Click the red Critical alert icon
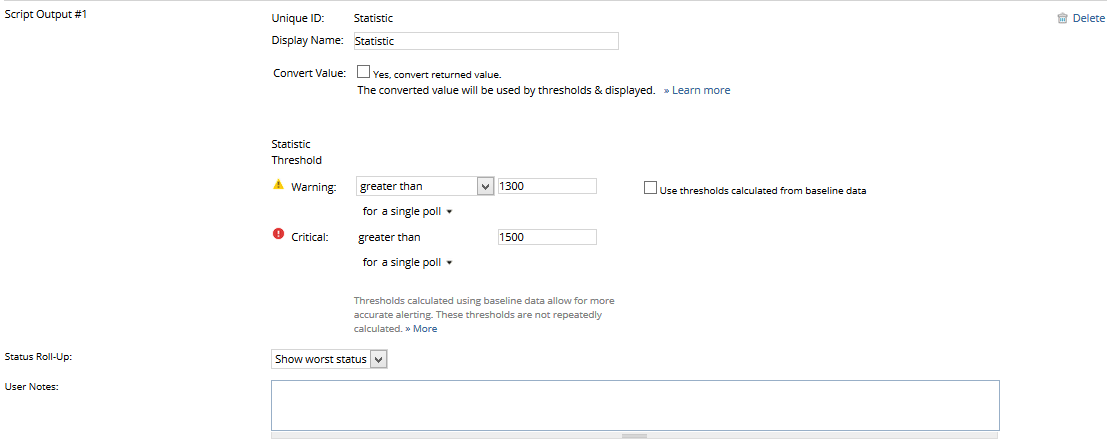This screenshot has width=1107, height=446. pos(279,235)
